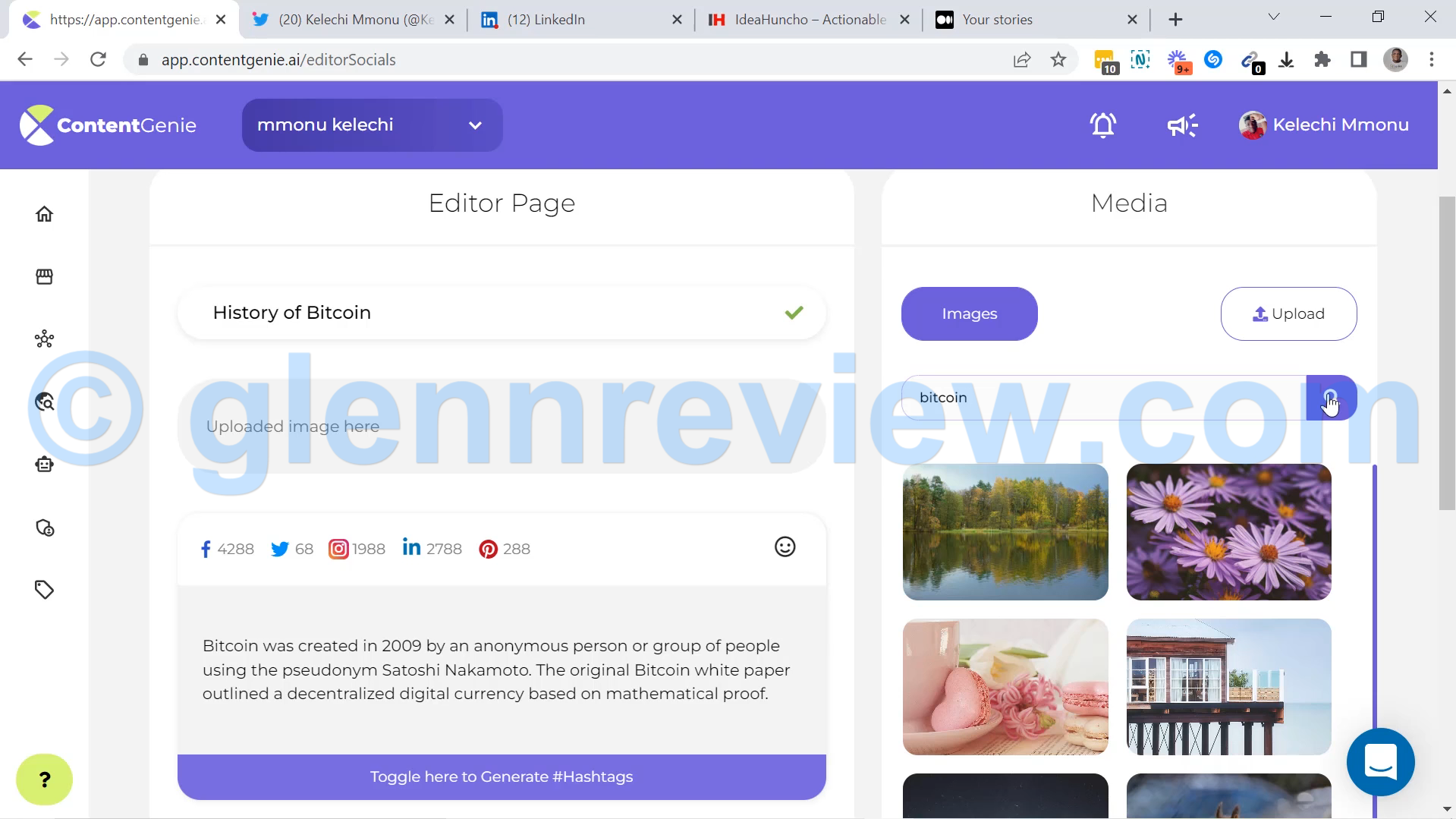Open the store icon in sidebar
Image resolution: width=1456 pixels, height=819 pixels.
[x=44, y=276]
